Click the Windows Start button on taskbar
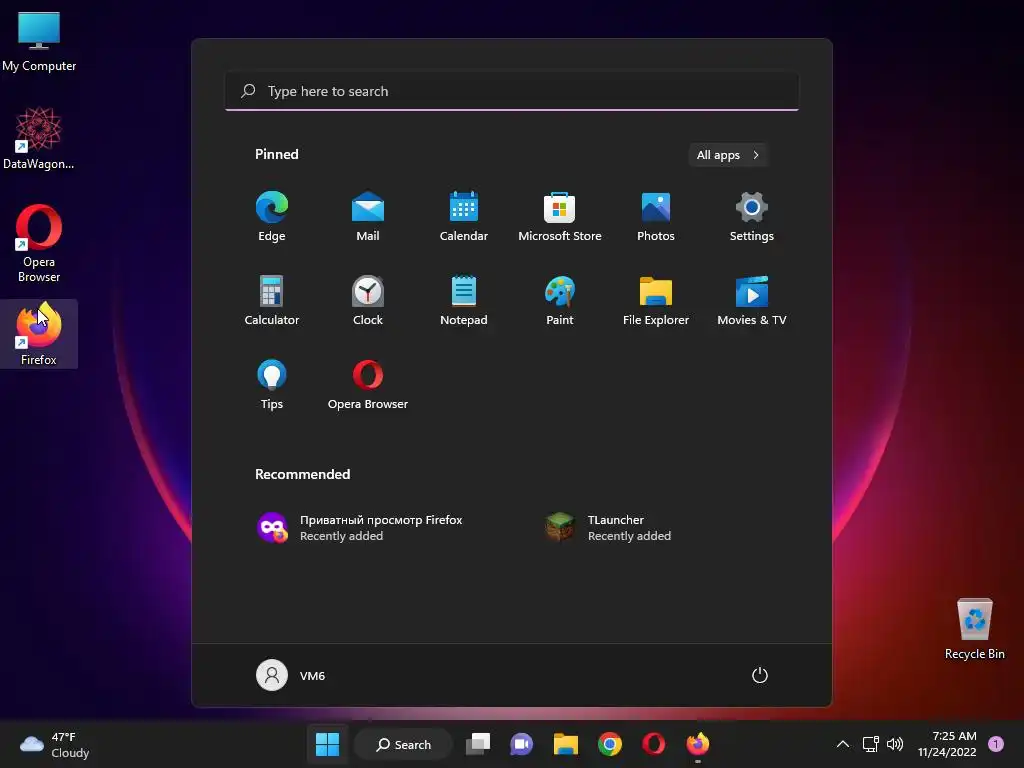The image size is (1024, 768). 327,744
